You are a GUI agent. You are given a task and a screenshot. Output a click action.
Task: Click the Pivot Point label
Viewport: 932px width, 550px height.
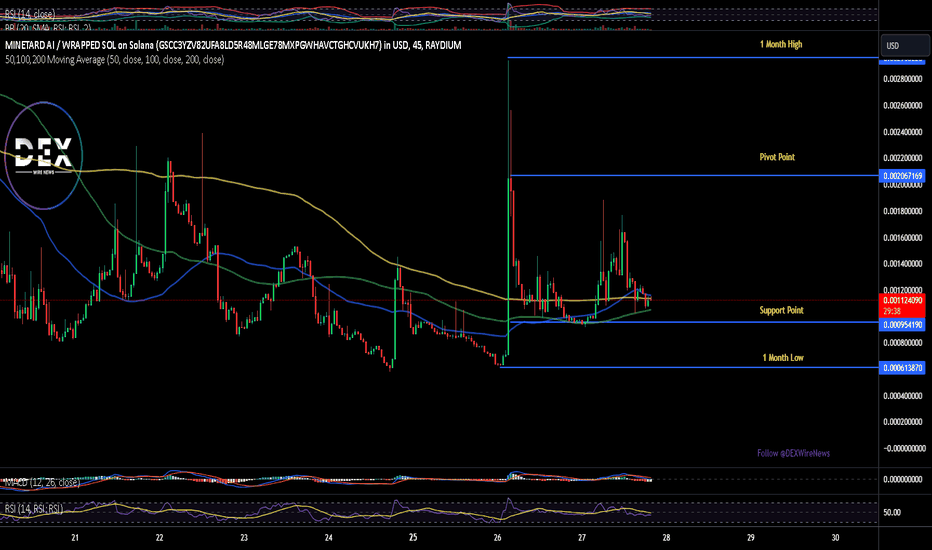pyautogui.click(x=777, y=157)
